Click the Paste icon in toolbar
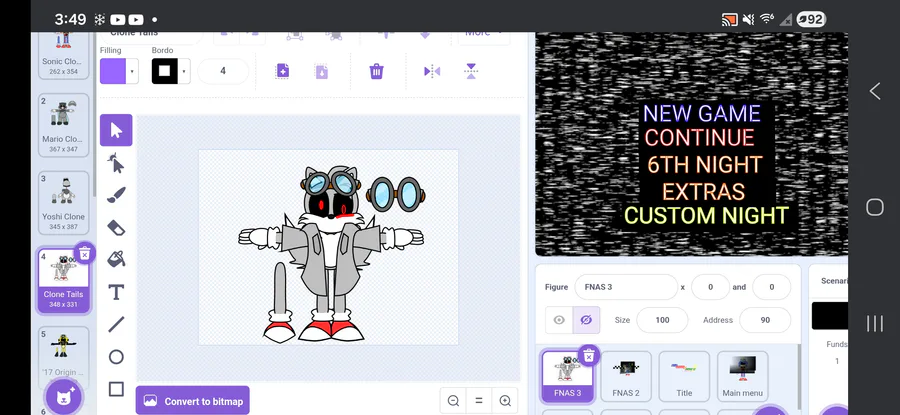The width and height of the screenshot is (900, 415). tap(321, 71)
